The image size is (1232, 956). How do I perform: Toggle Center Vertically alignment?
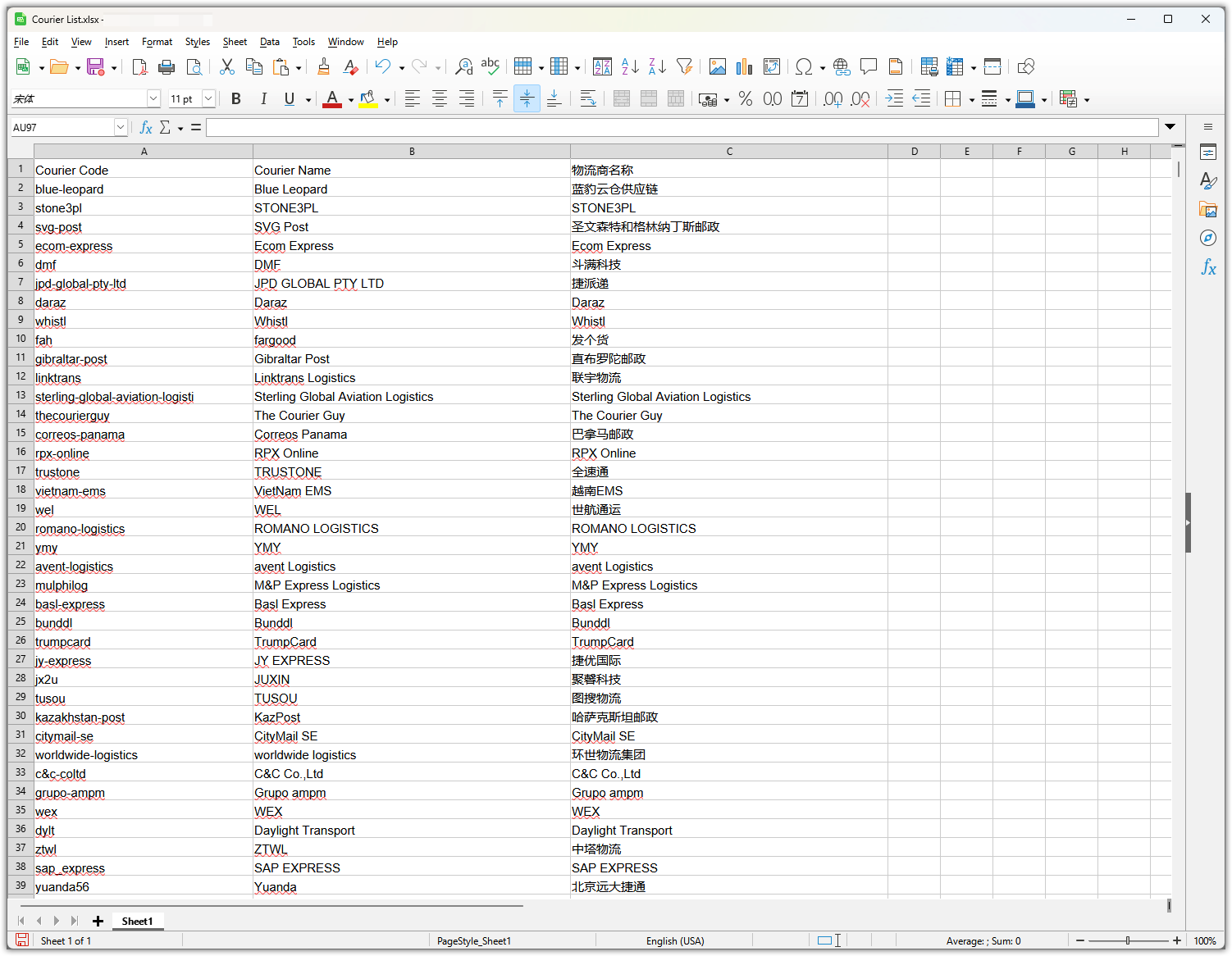(527, 99)
